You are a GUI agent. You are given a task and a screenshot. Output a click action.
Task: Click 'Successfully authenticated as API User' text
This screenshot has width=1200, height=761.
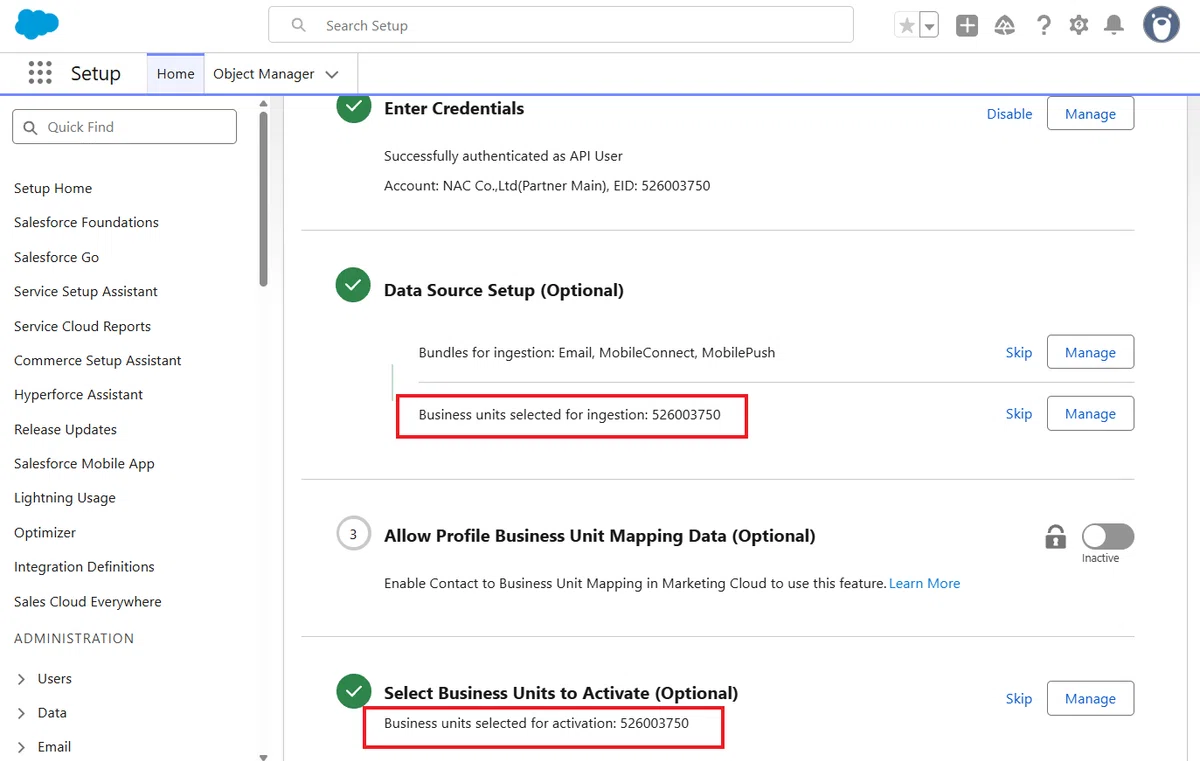click(x=503, y=156)
